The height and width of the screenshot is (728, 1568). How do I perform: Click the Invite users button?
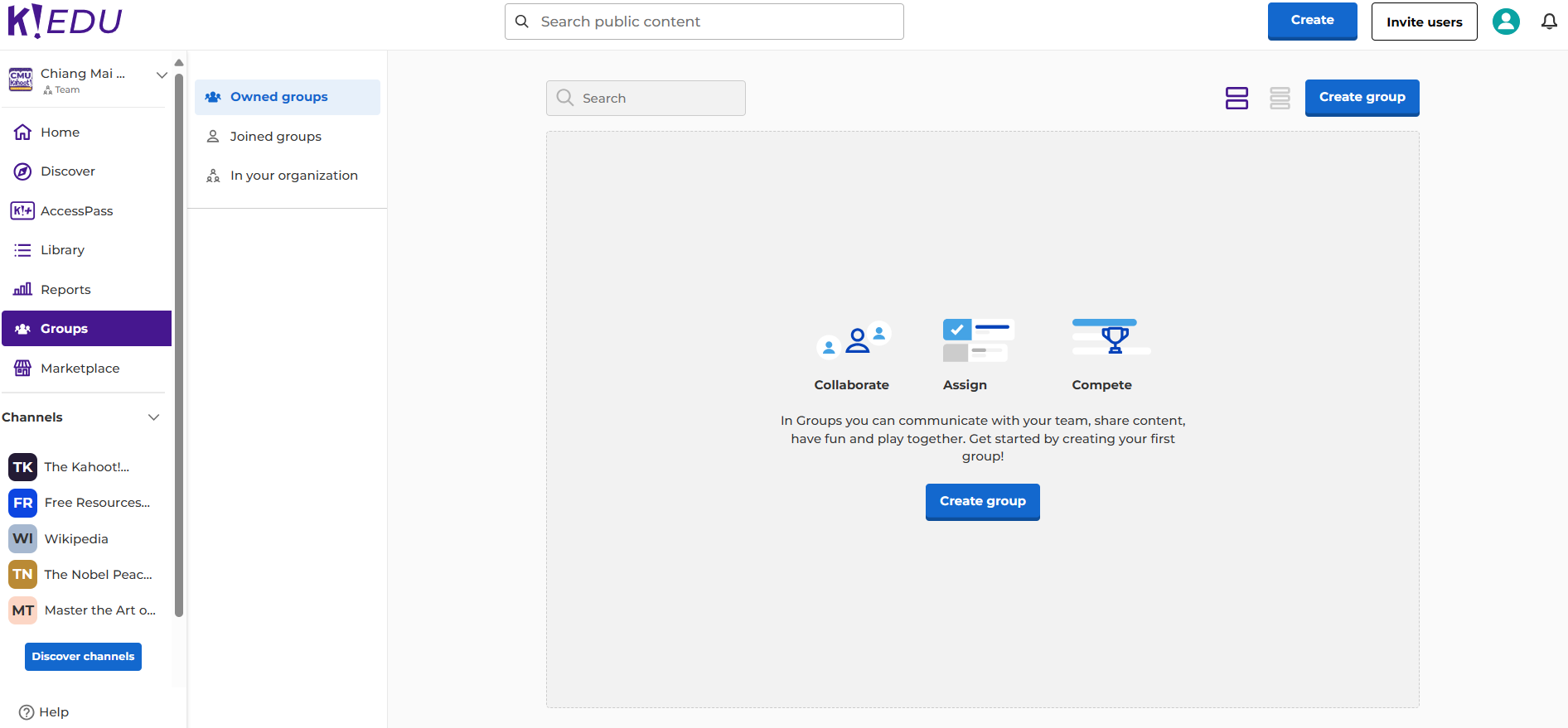click(1423, 22)
